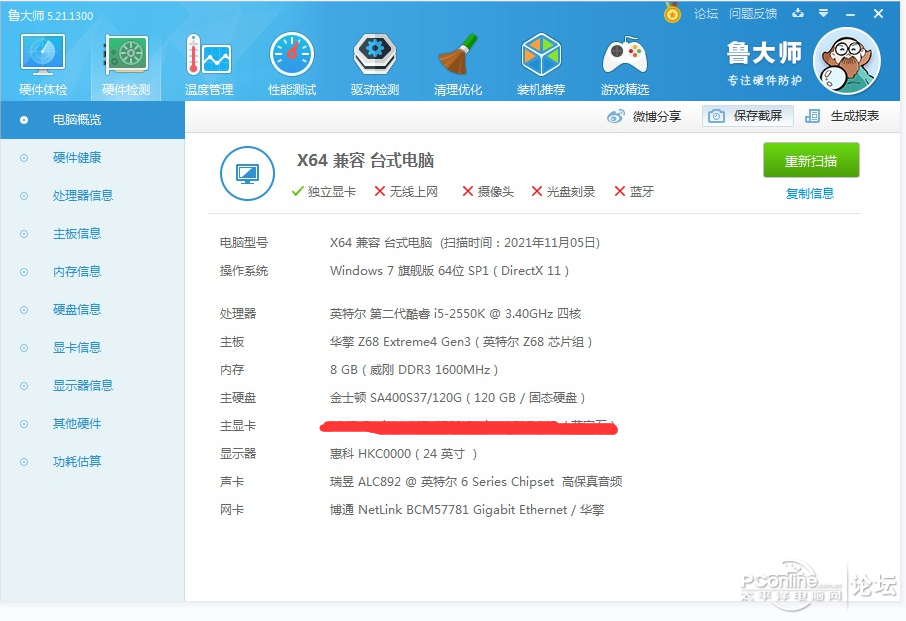Click operating system value Windows 7 text

[449, 271]
